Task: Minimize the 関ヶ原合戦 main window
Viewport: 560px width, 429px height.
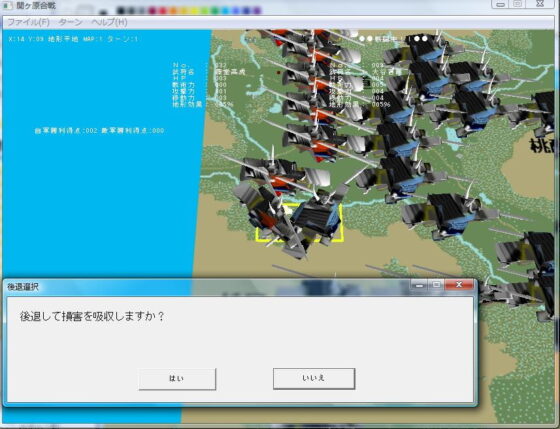Action: (x=500, y=4)
